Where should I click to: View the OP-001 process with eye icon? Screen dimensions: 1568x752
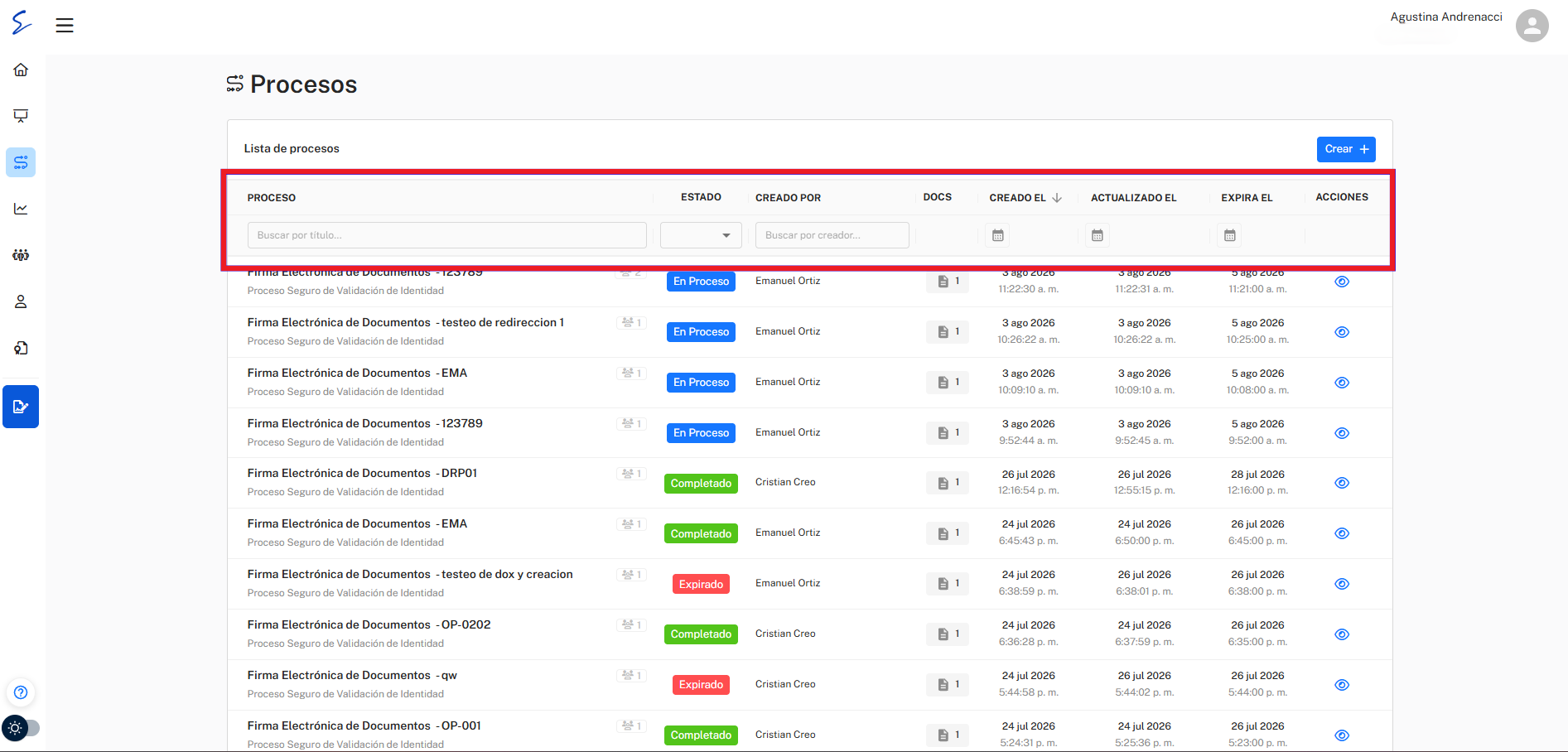tap(1342, 735)
